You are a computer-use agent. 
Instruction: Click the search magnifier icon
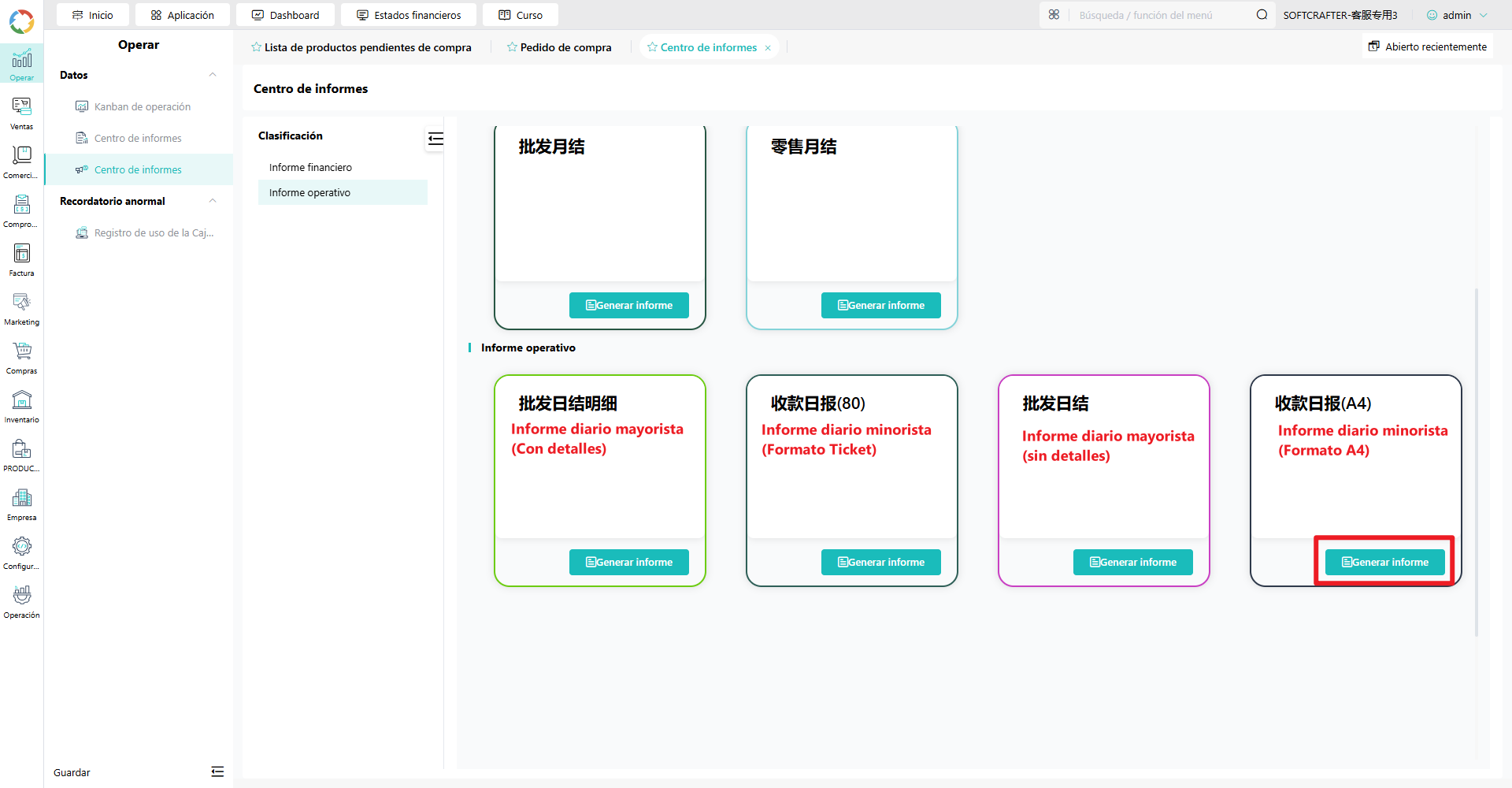[1262, 15]
